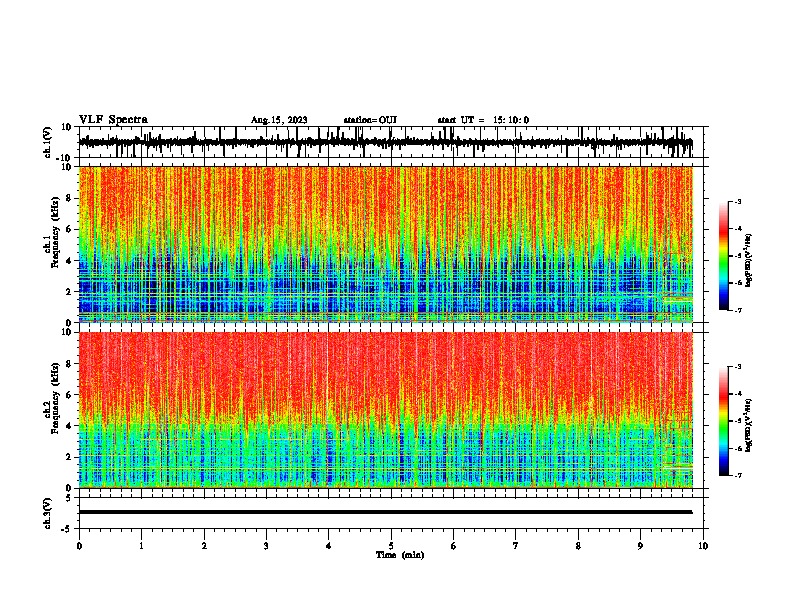Image resolution: width=792 pixels, height=612 pixels.
Task: Click the 'station=OUJ' header label
Action: coord(370,120)
